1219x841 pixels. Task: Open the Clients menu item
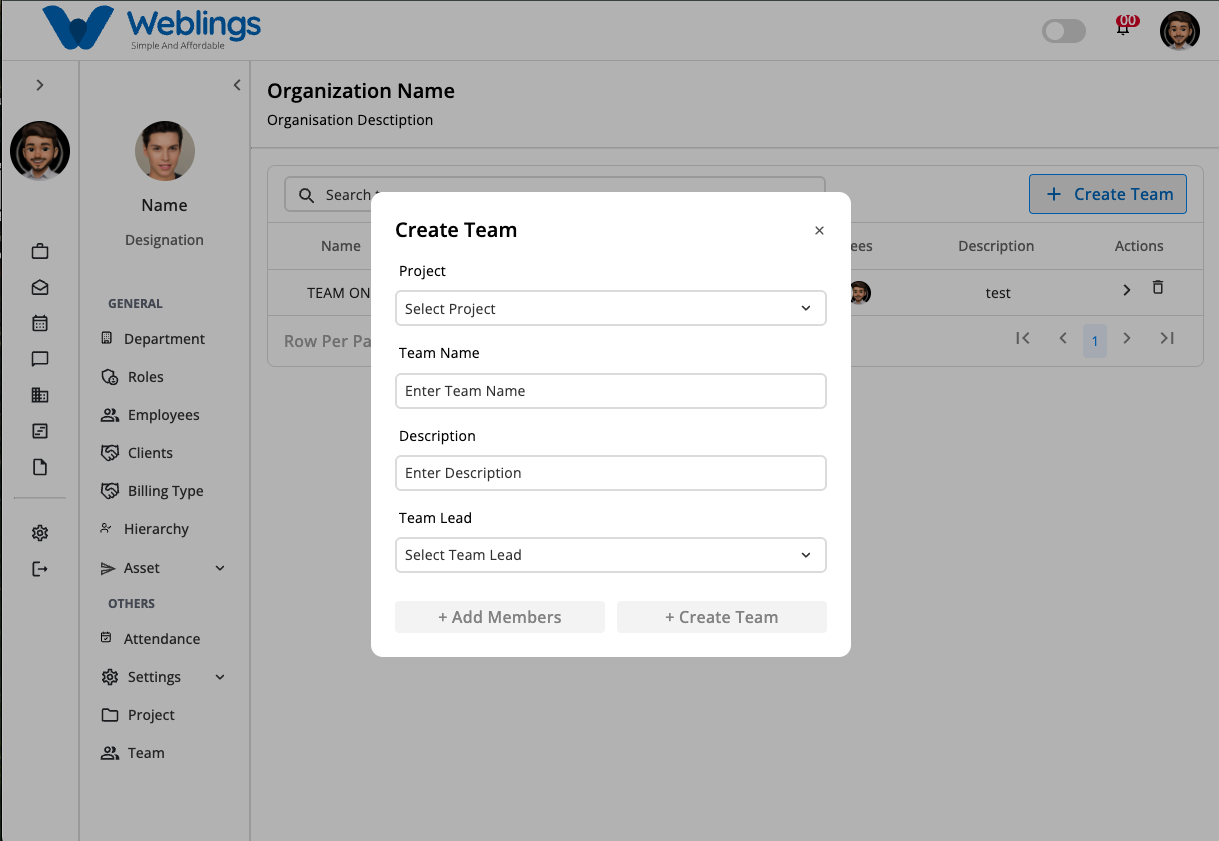pyautogui.click(x=137, y=453)
